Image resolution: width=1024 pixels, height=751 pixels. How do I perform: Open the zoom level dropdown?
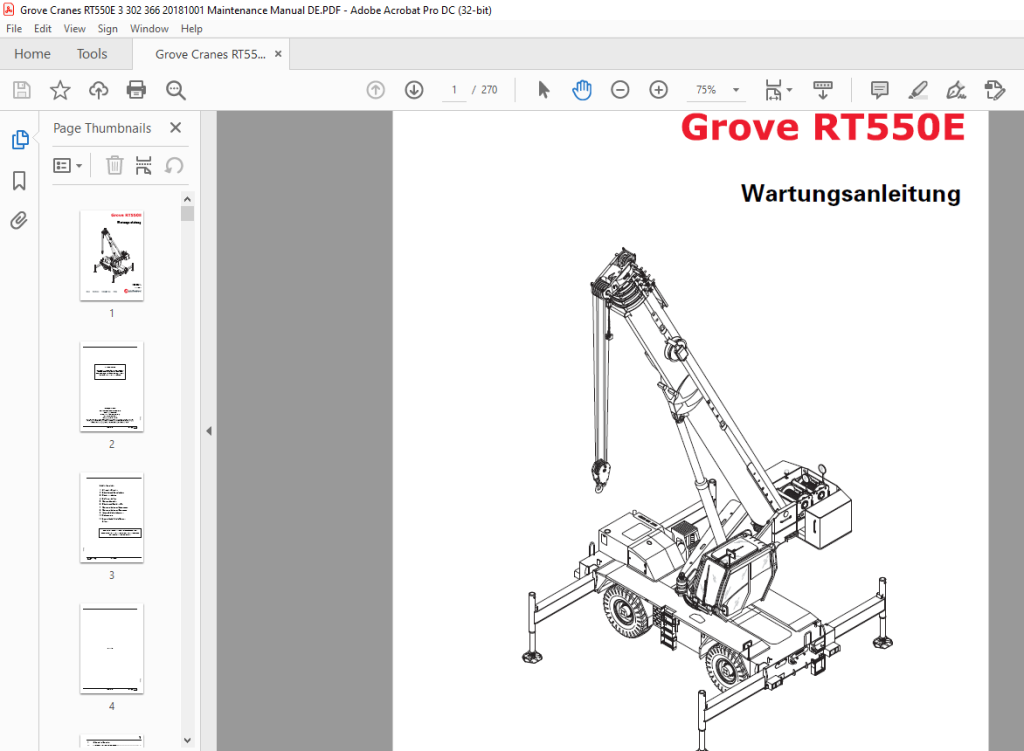click(736, 90)
